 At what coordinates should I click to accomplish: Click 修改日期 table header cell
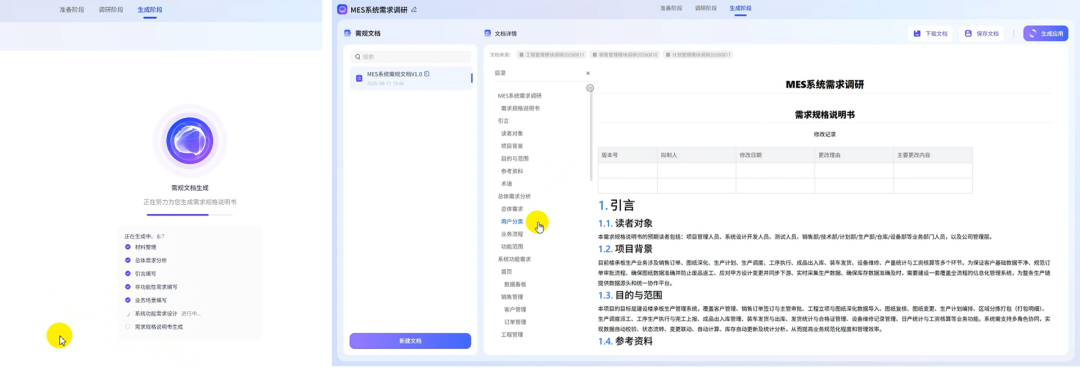click(x=775, y=155)
